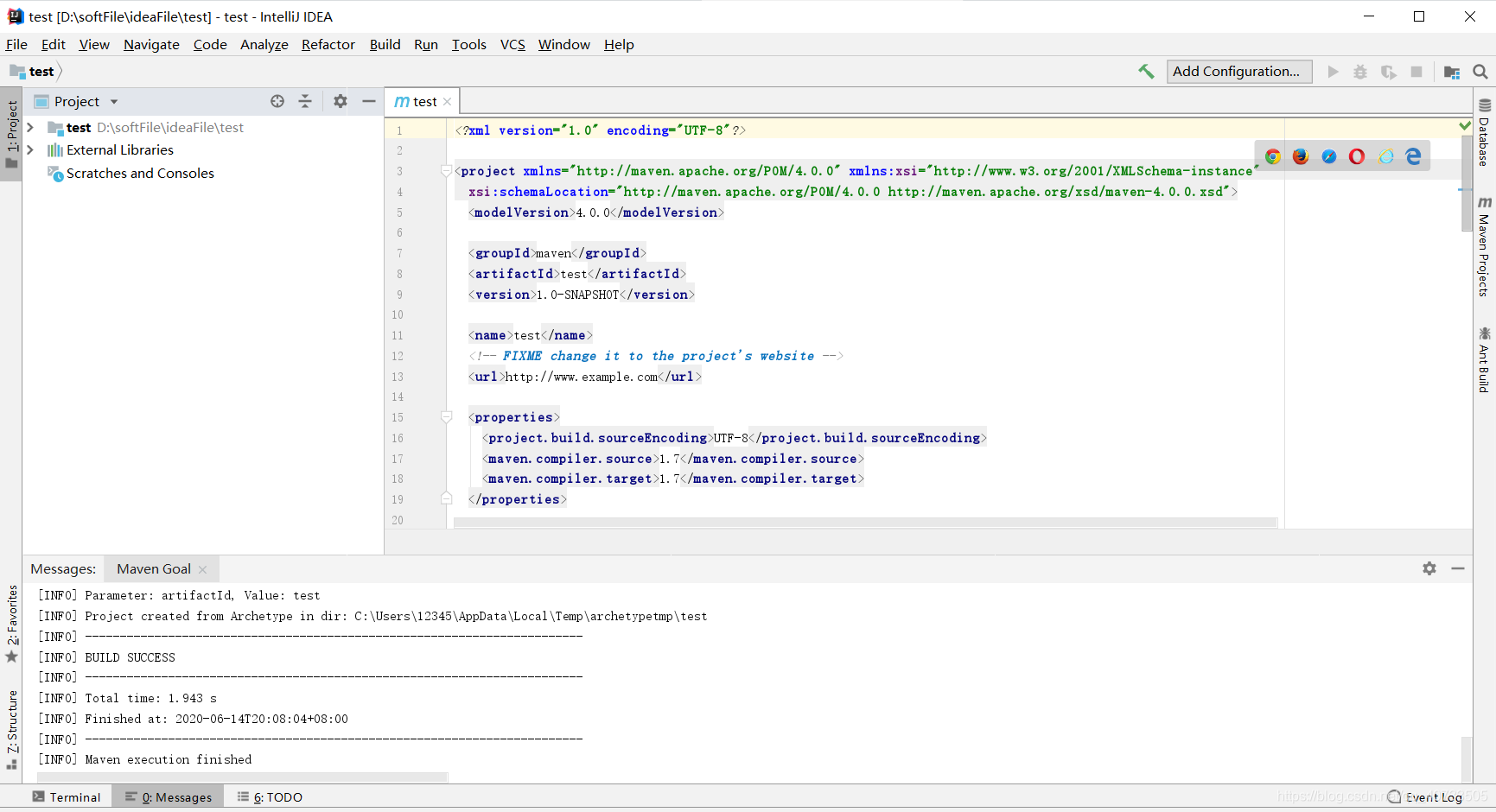Viewport: 1496px width, 812px height.
Task: Click Add Configuration button
Action: point(1239,72)
